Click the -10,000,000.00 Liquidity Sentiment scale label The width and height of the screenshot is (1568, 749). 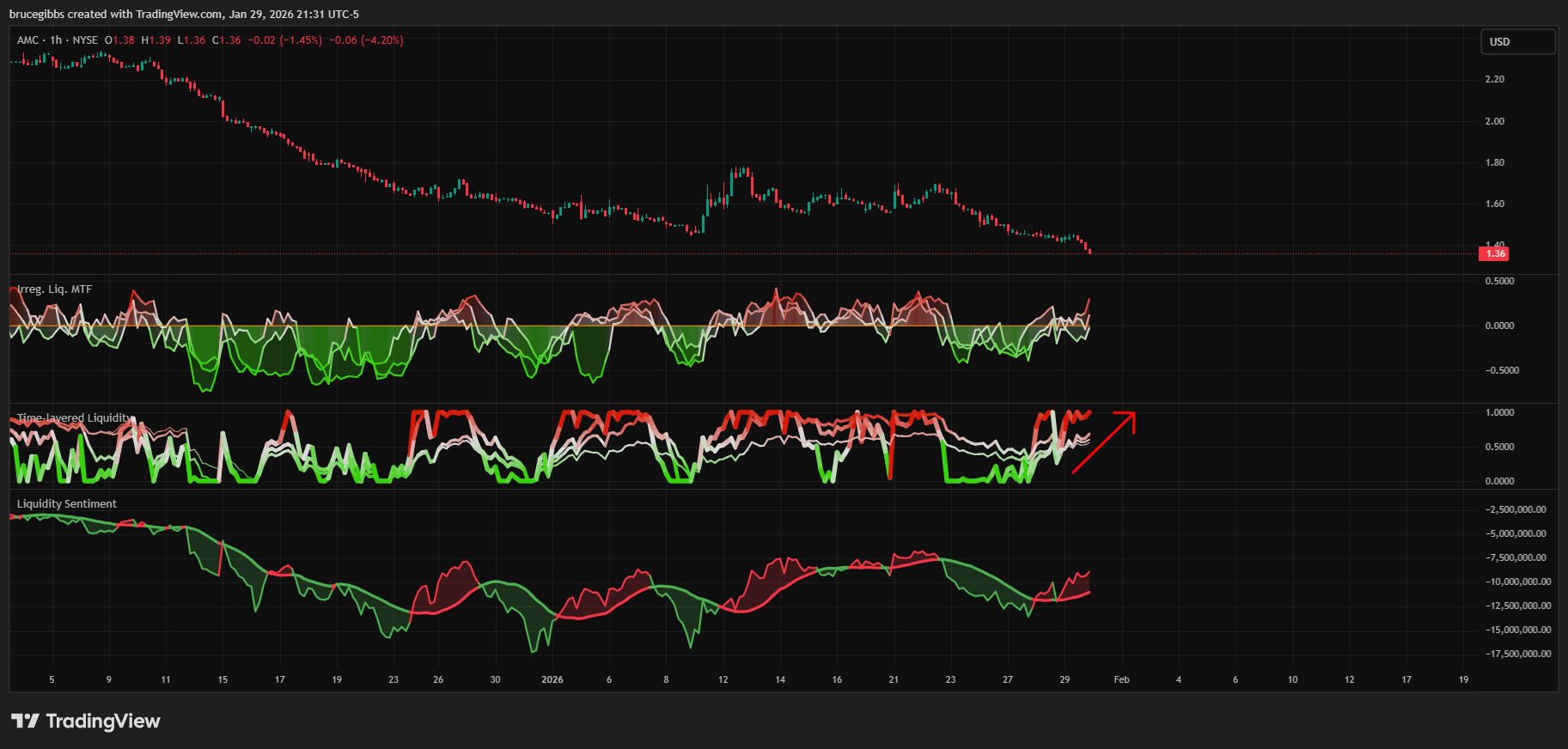click(x=1518, y=582)
